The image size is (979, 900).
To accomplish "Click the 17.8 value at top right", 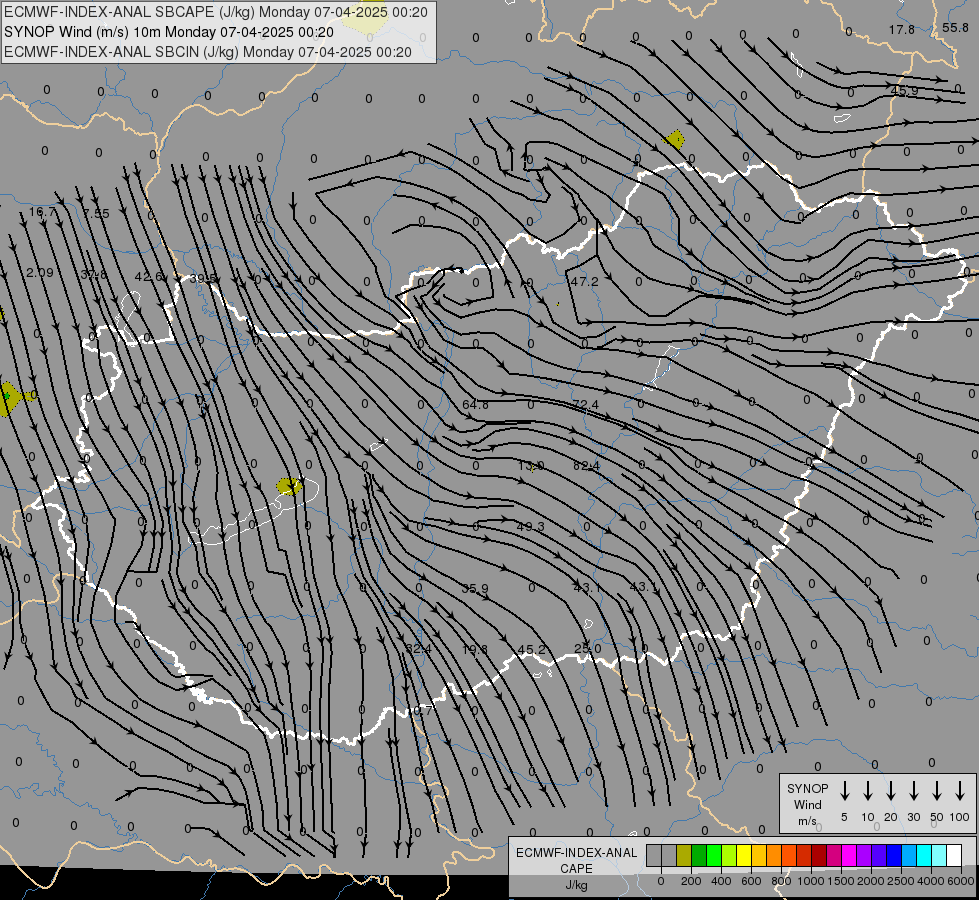I will (902, 29).
